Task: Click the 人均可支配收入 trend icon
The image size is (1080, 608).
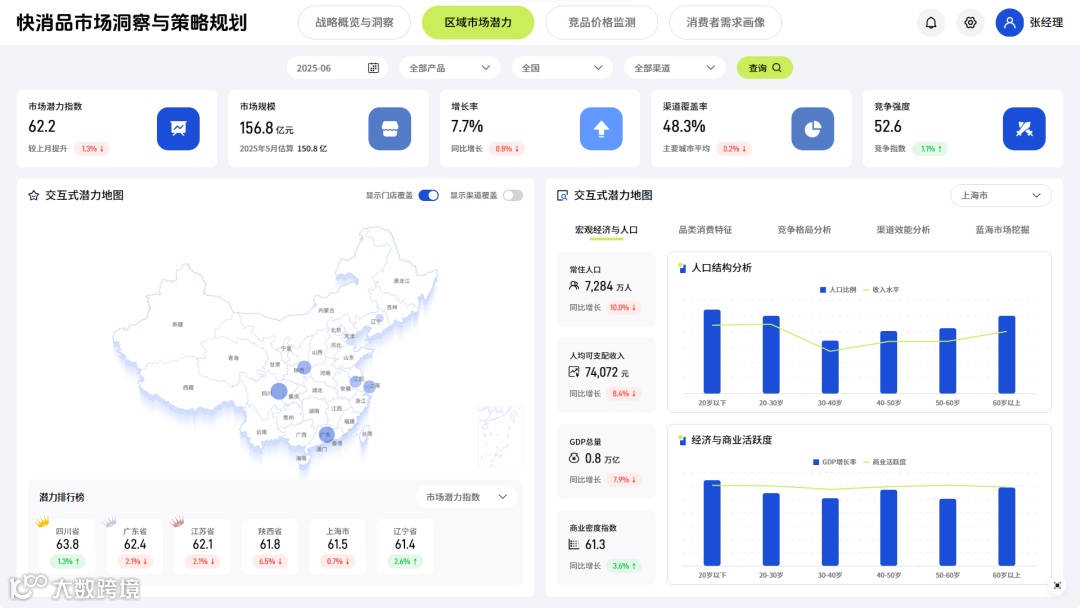Action: pos(574,372)
